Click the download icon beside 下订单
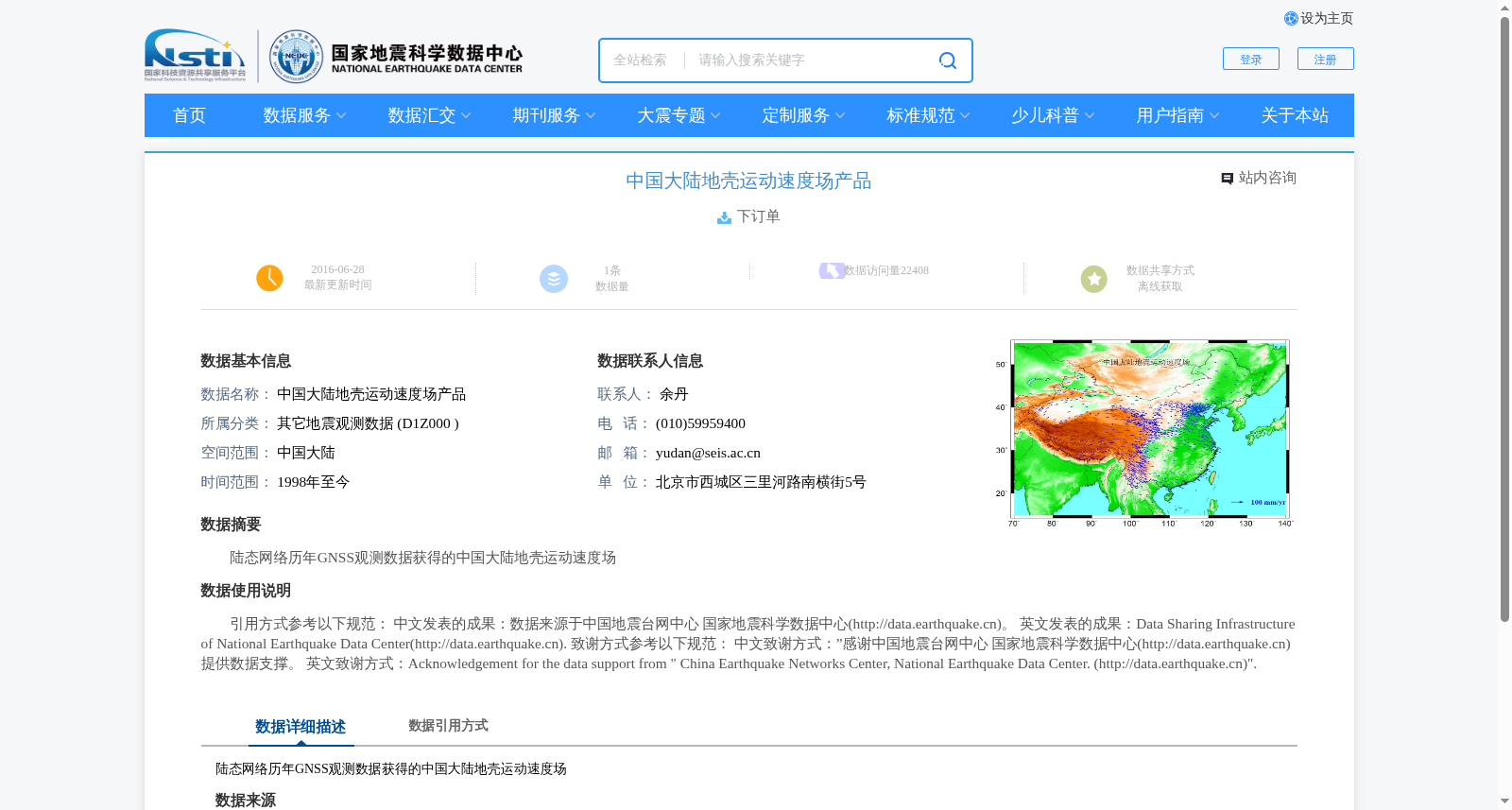The width and height of the screenshot is (1512, 810). pos(724,217)
